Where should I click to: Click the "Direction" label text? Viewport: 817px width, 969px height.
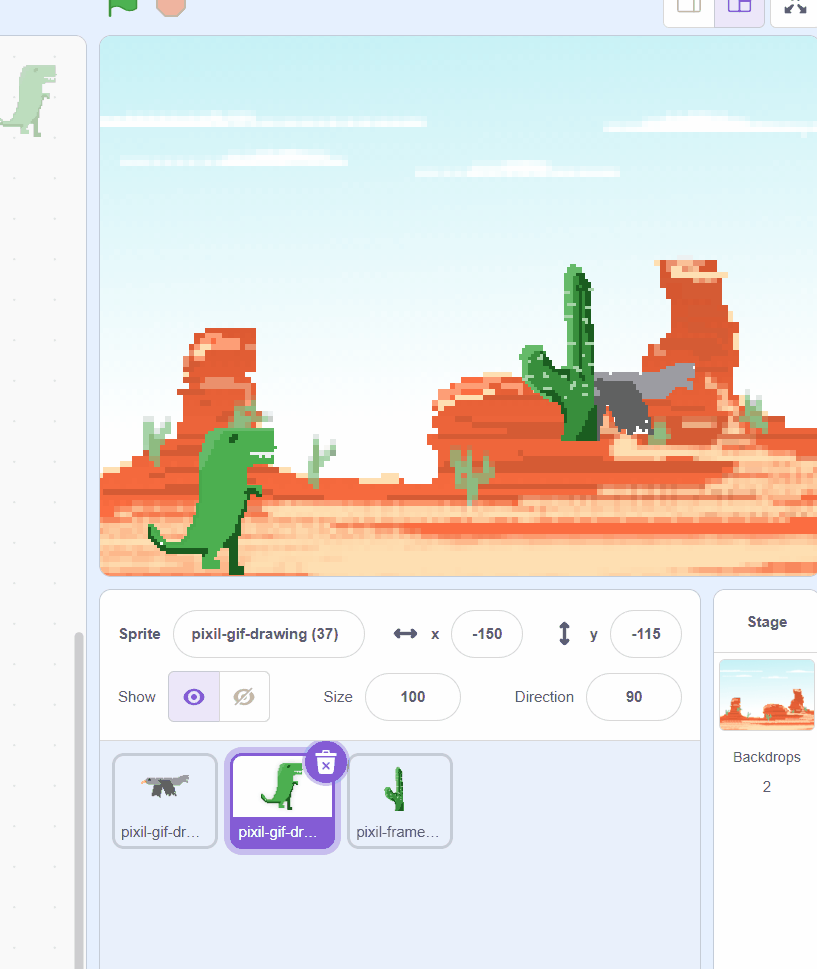(544, 697)
